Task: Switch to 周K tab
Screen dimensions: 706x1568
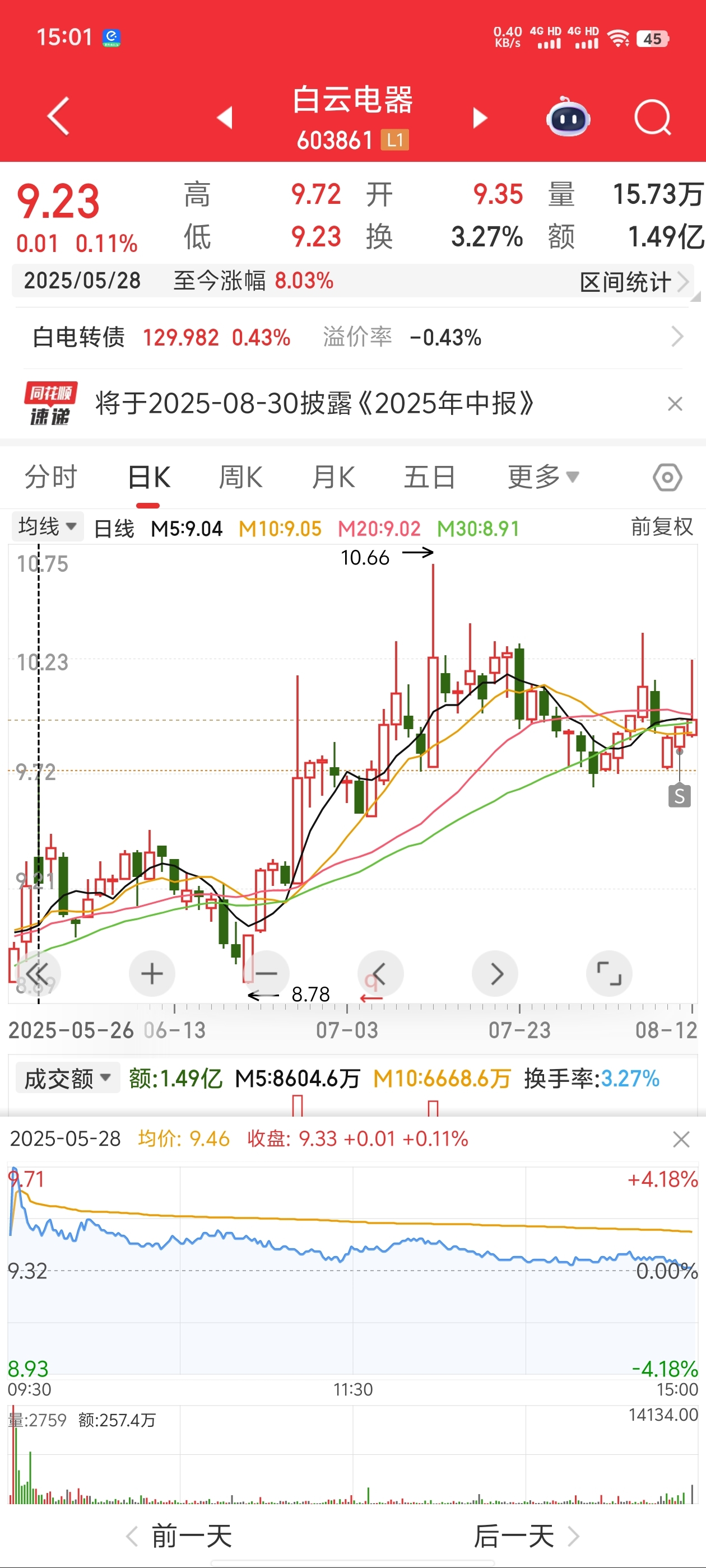Action: pyautogui.click(x=240, y=477)
